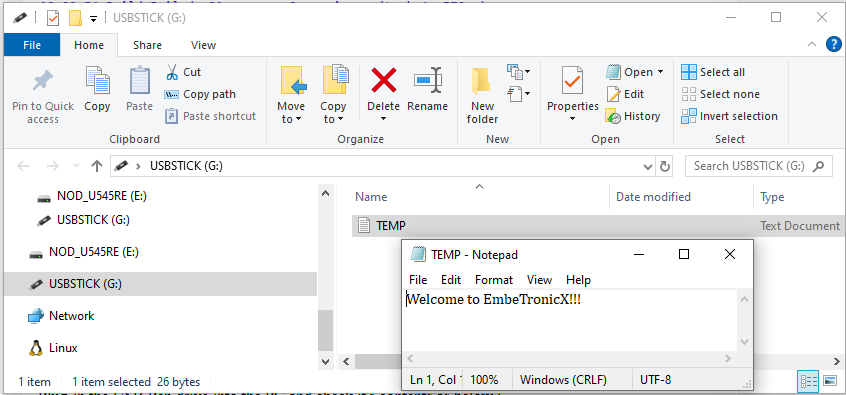Click in the Notepad text area
Image resolution: width=846 pixels, height=395 pixels.
(x=570, y=321)
